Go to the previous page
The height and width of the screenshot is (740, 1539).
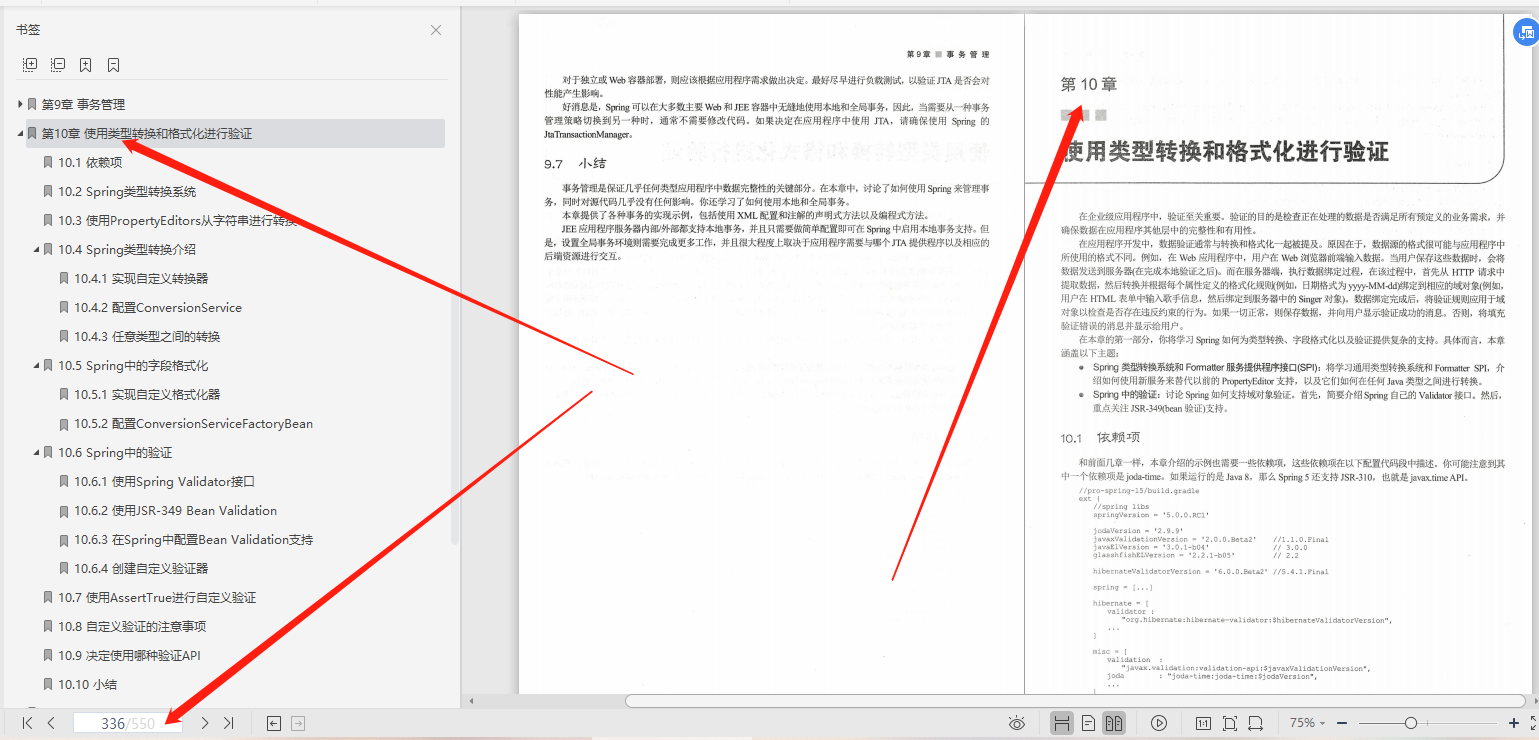51,723
